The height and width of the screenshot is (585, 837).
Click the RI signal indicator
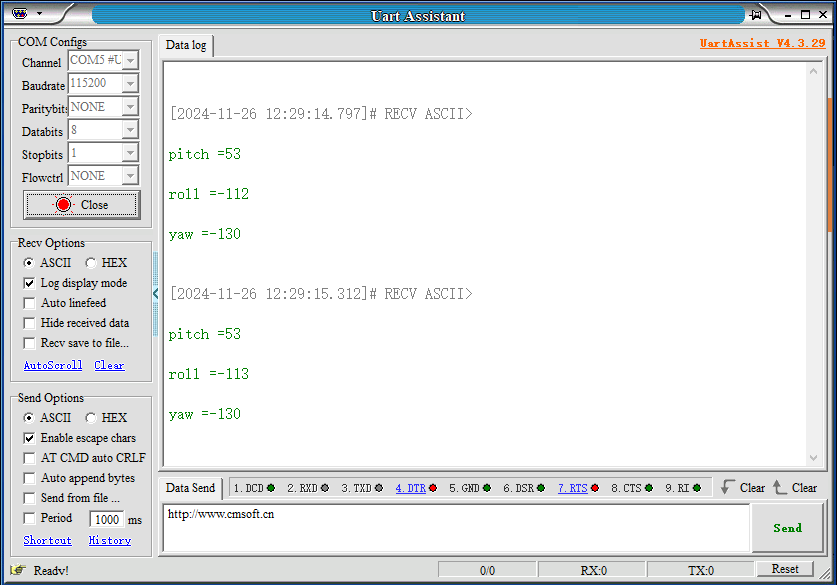click(x=679, y=488)
